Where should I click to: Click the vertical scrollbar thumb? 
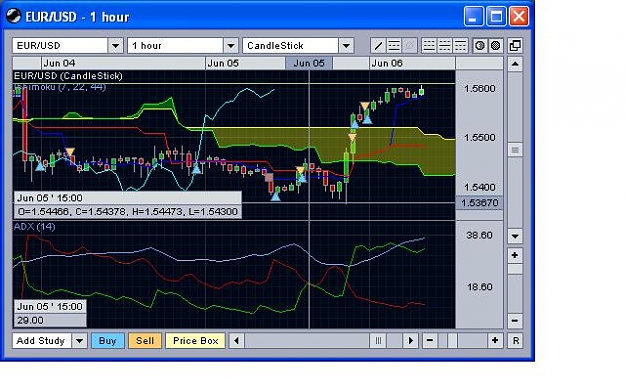[x=515, y=150]
